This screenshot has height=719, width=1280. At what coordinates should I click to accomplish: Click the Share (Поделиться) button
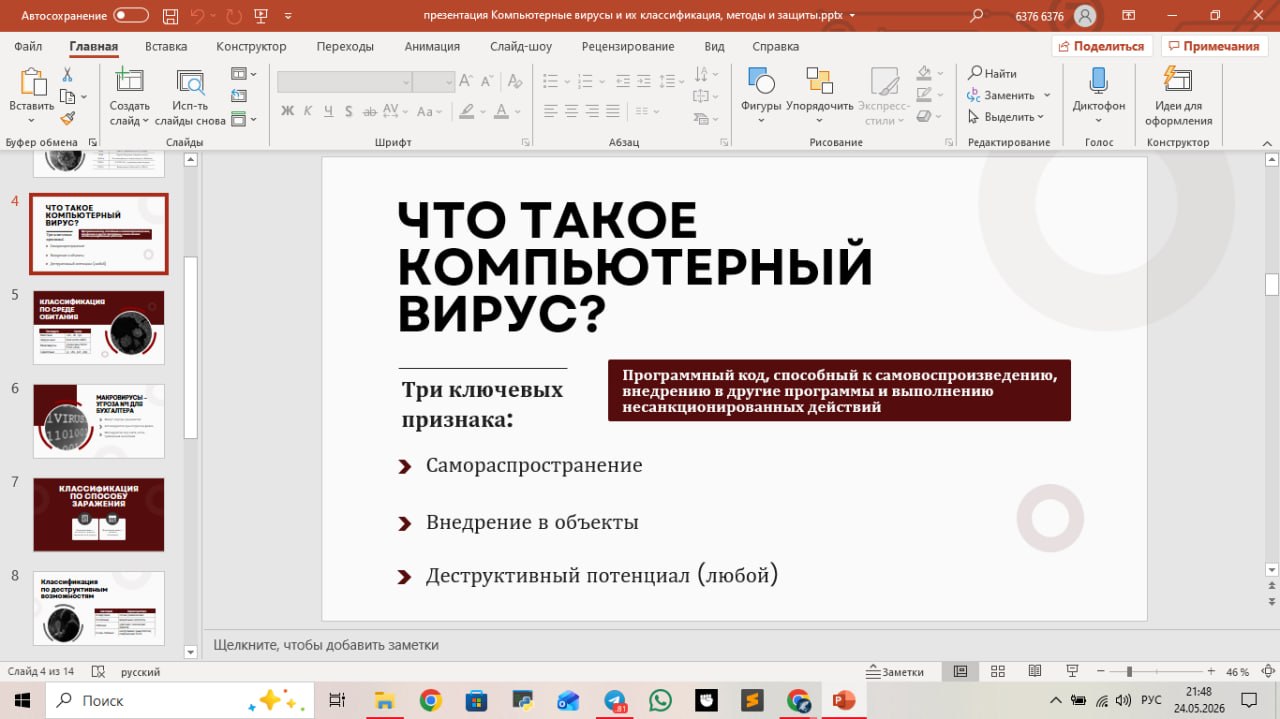click(1102, 46)
